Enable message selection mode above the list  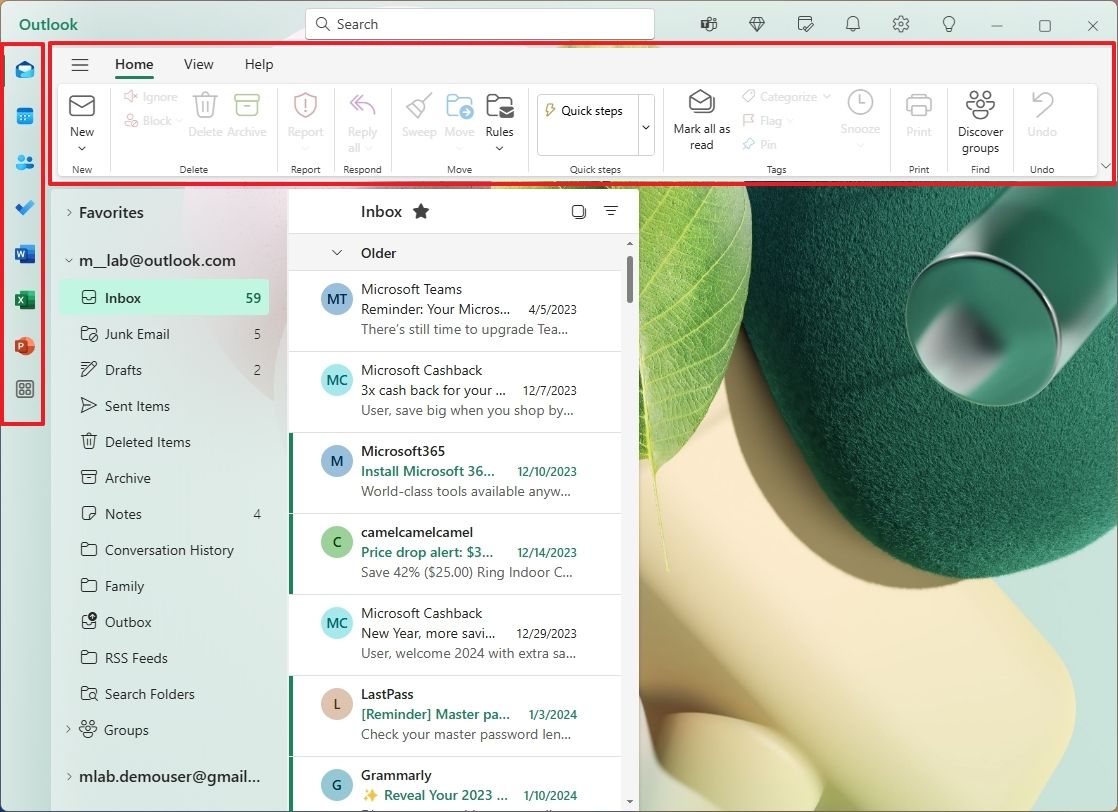[x=578, y=211]
